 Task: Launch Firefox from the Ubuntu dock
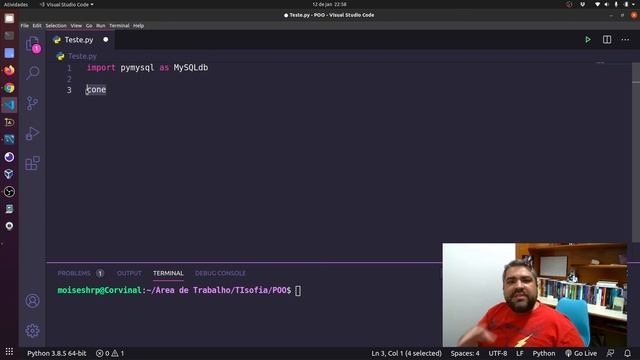pos(9,70)
